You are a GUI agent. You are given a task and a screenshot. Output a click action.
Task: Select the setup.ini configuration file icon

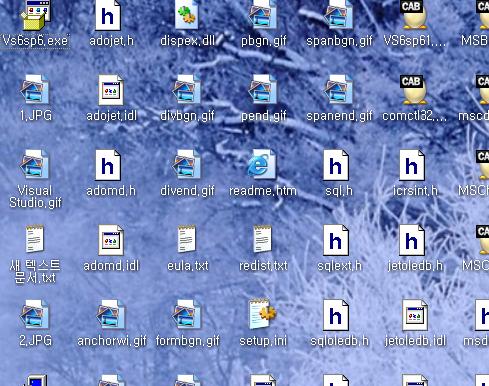263,314
